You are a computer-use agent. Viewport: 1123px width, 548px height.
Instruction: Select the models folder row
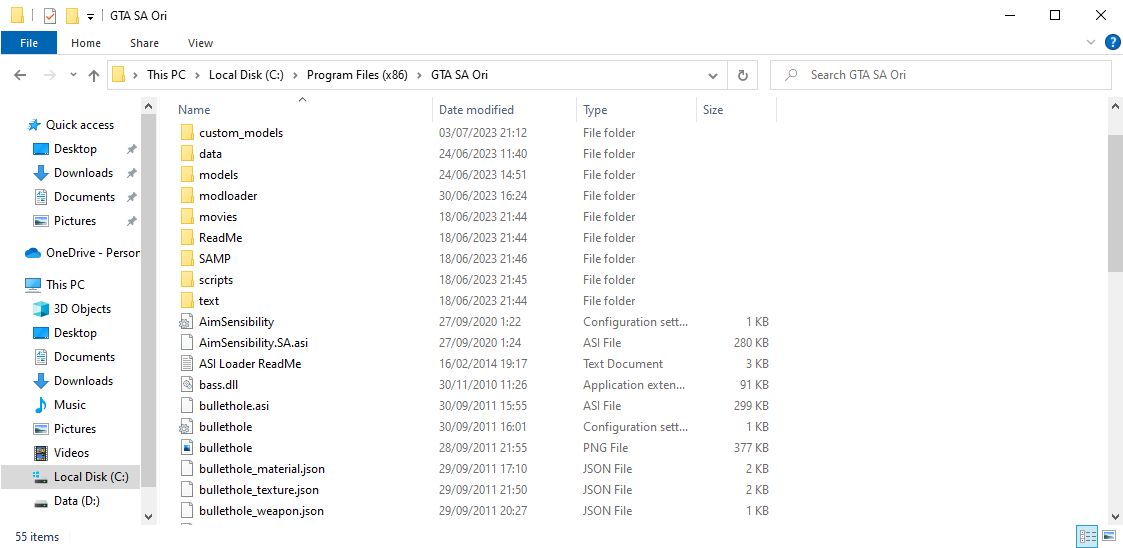tap(473, 175)
